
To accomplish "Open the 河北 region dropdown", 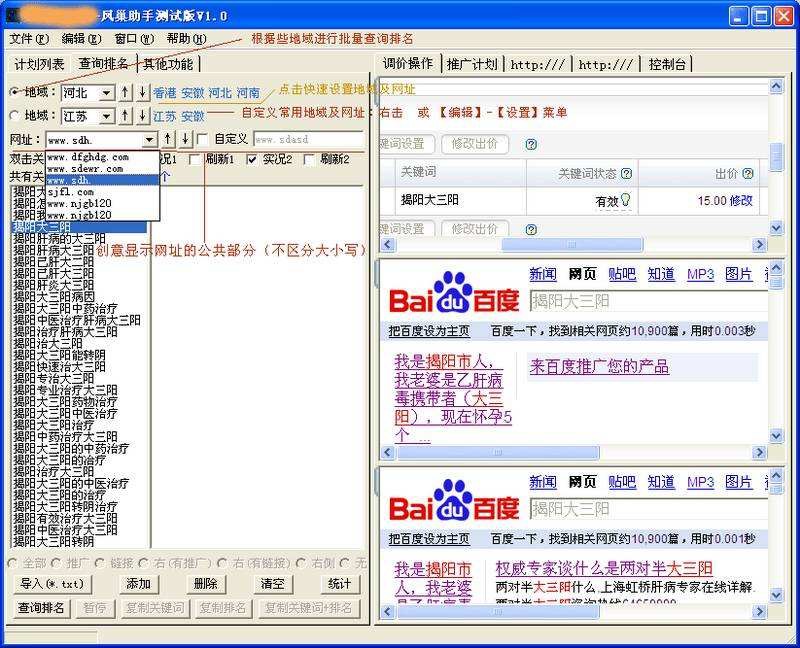I will [106, 93].
